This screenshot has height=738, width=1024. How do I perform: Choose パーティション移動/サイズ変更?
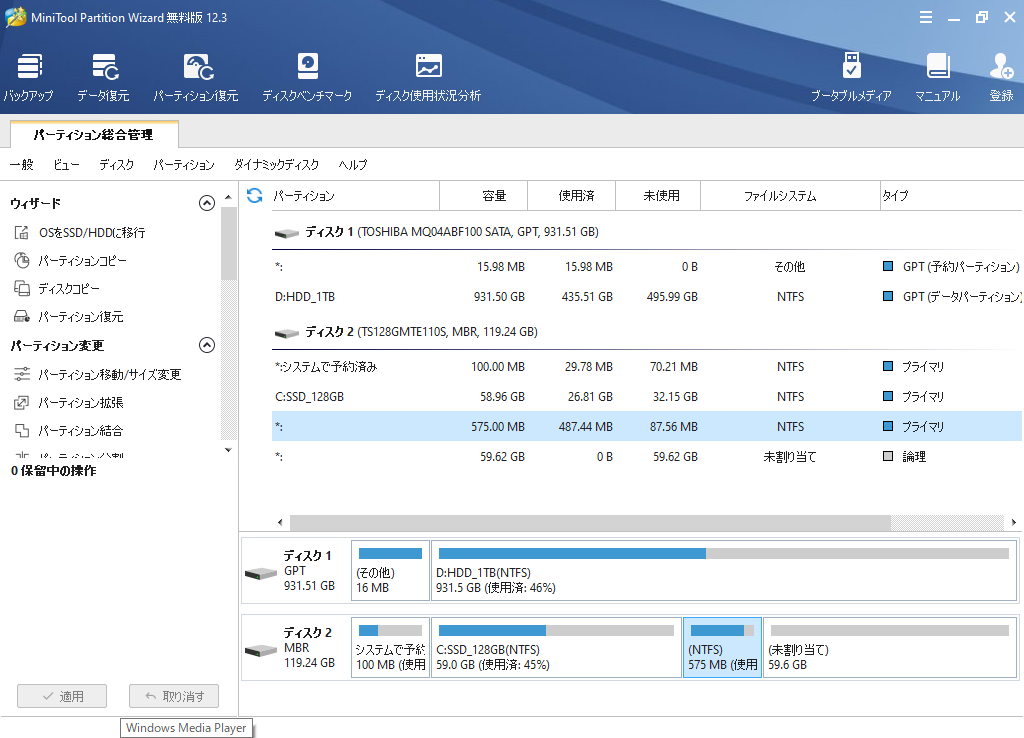[x=97, y=374]
